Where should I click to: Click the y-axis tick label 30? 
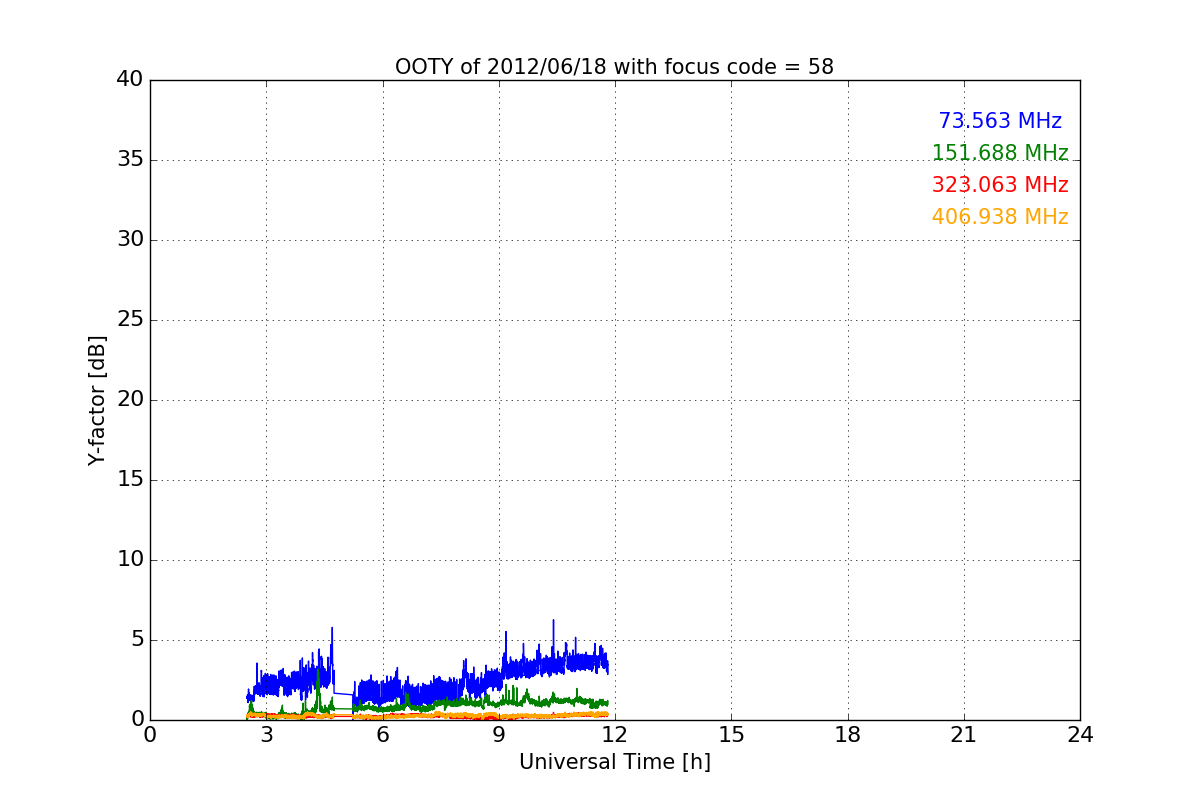click(x=130, y=240)
